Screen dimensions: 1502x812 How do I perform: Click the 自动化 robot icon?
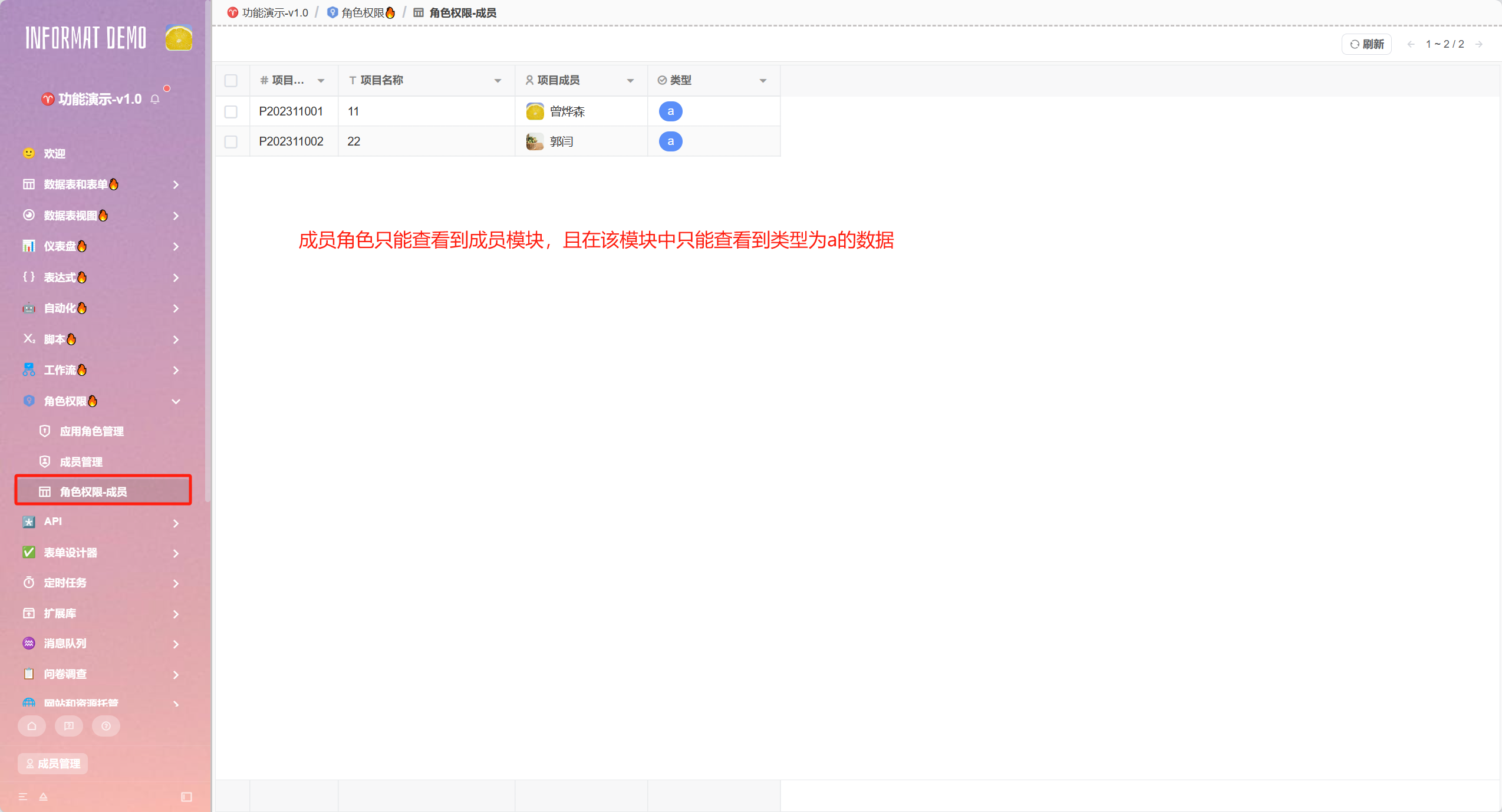pyautogui.click(x=28, y=308)
